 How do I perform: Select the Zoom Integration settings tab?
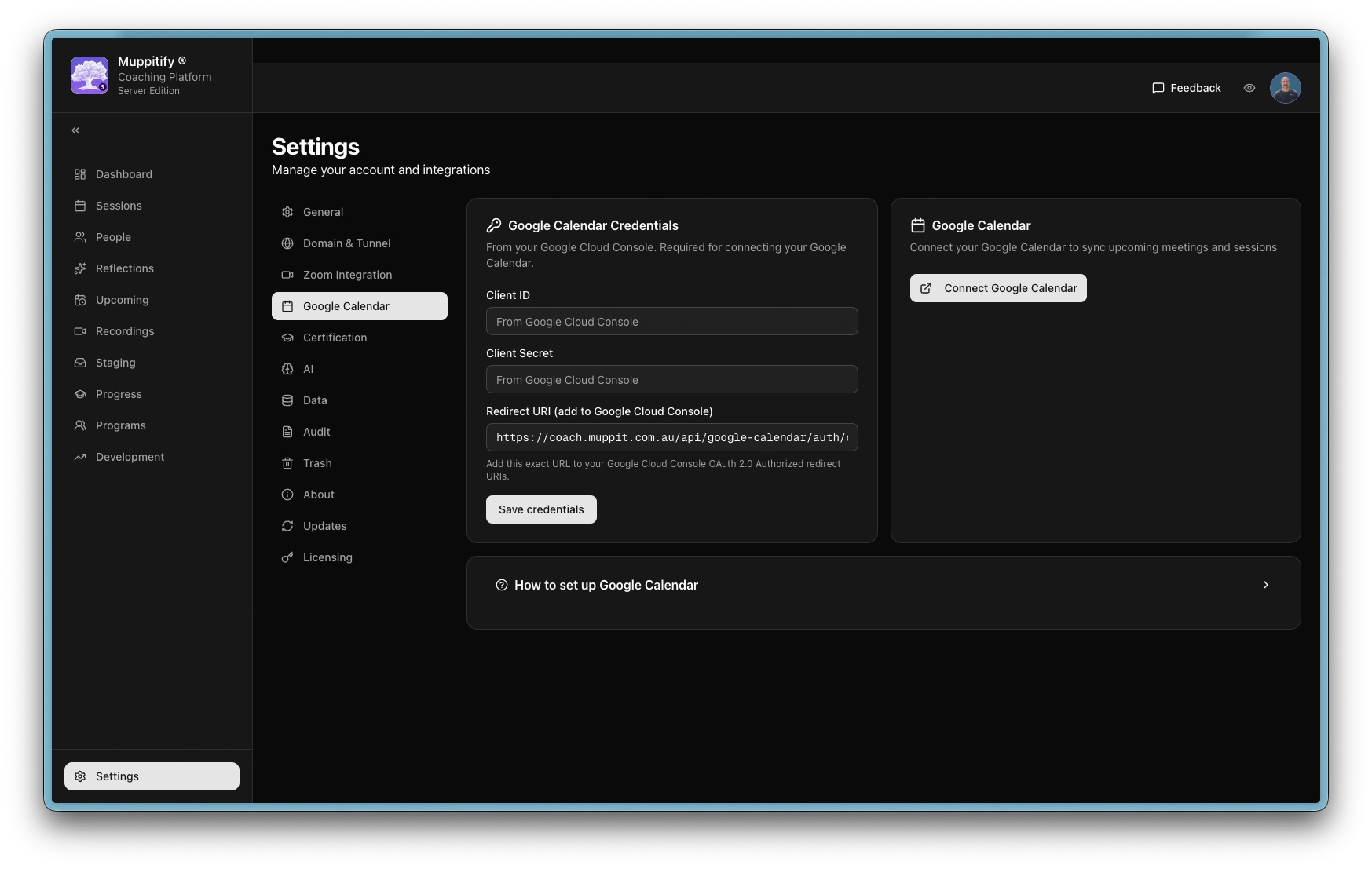pos(347,275)
